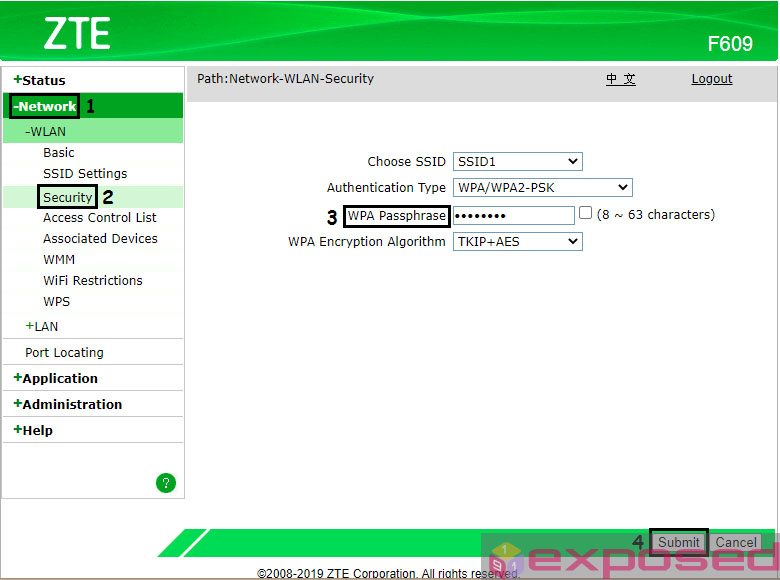
Task: Open the green help question mark icon
Action: tap(166, 483)
